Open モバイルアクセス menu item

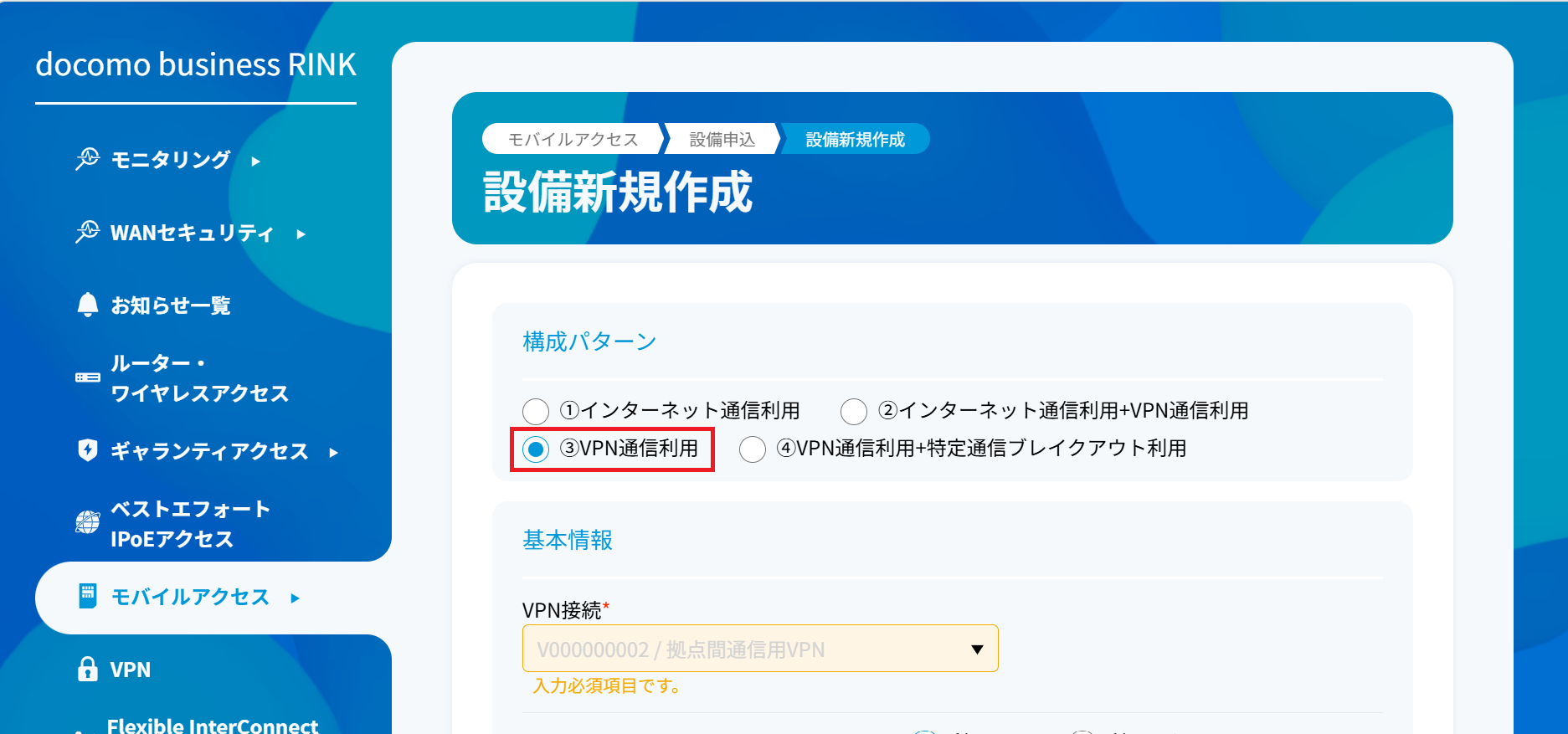(x=190, y=597)
